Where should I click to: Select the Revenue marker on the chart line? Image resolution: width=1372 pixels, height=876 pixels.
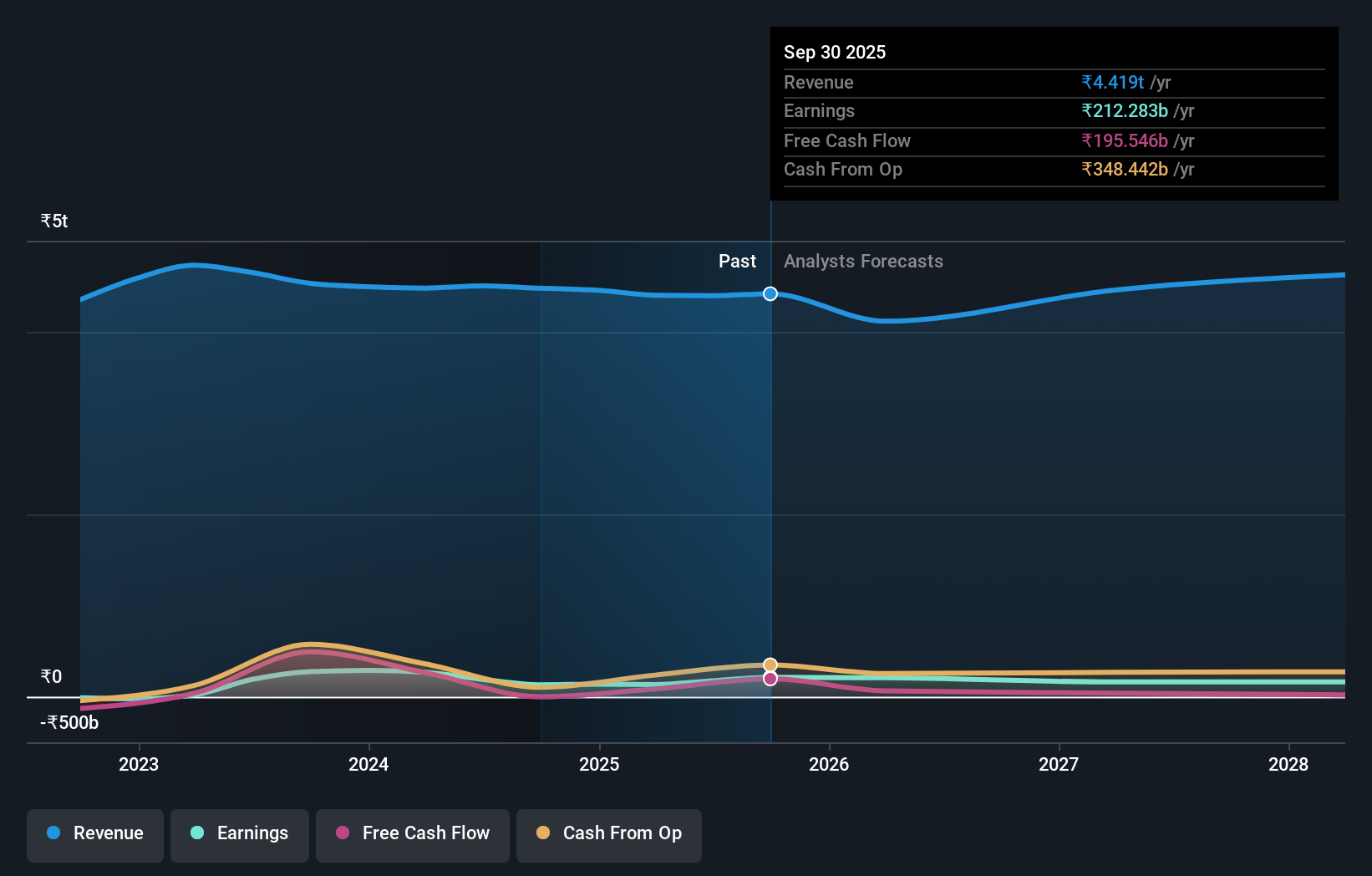pyautogui.click(x=770, y=293)
